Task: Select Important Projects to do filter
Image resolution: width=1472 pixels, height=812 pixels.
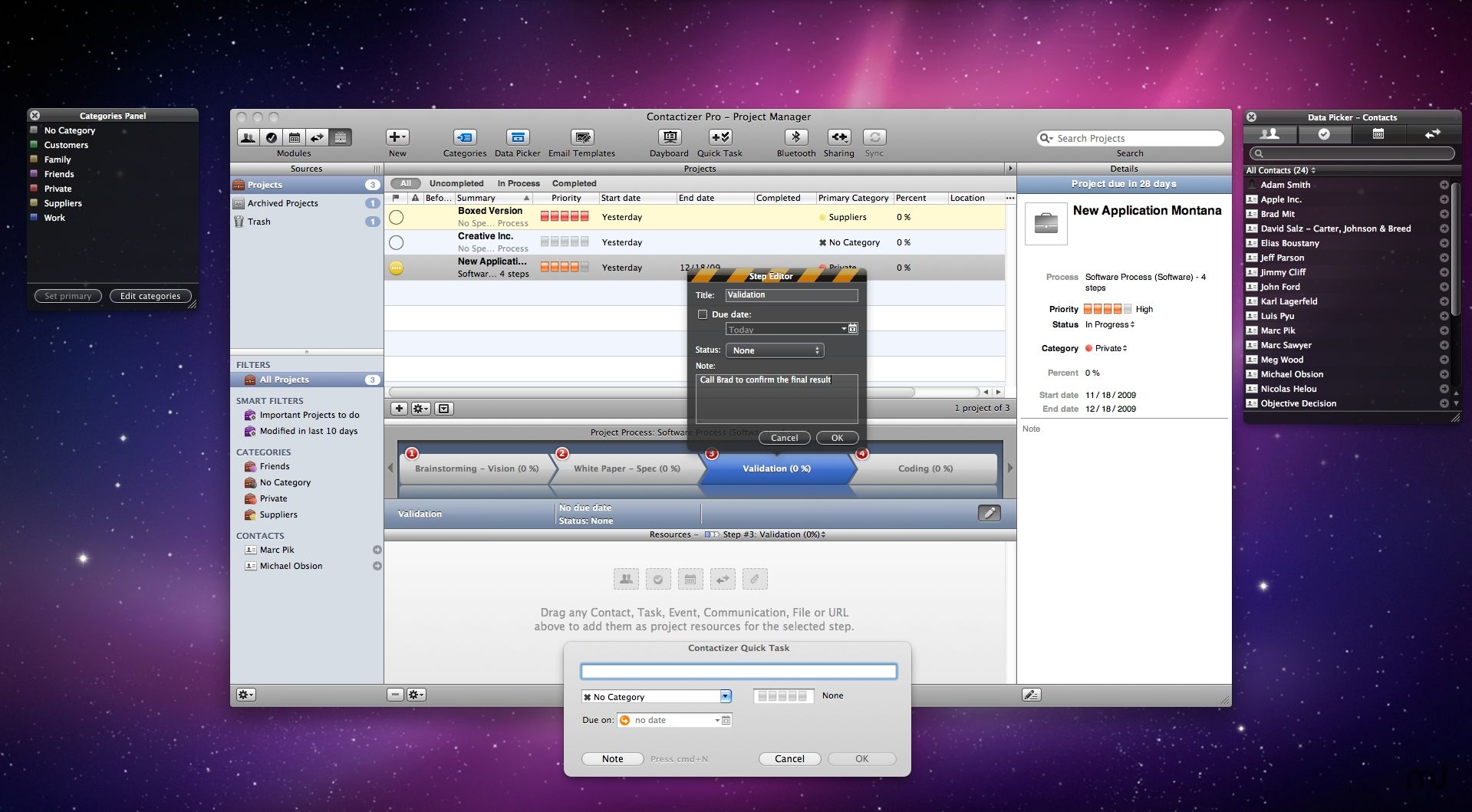Action: (x=309, y=415)
